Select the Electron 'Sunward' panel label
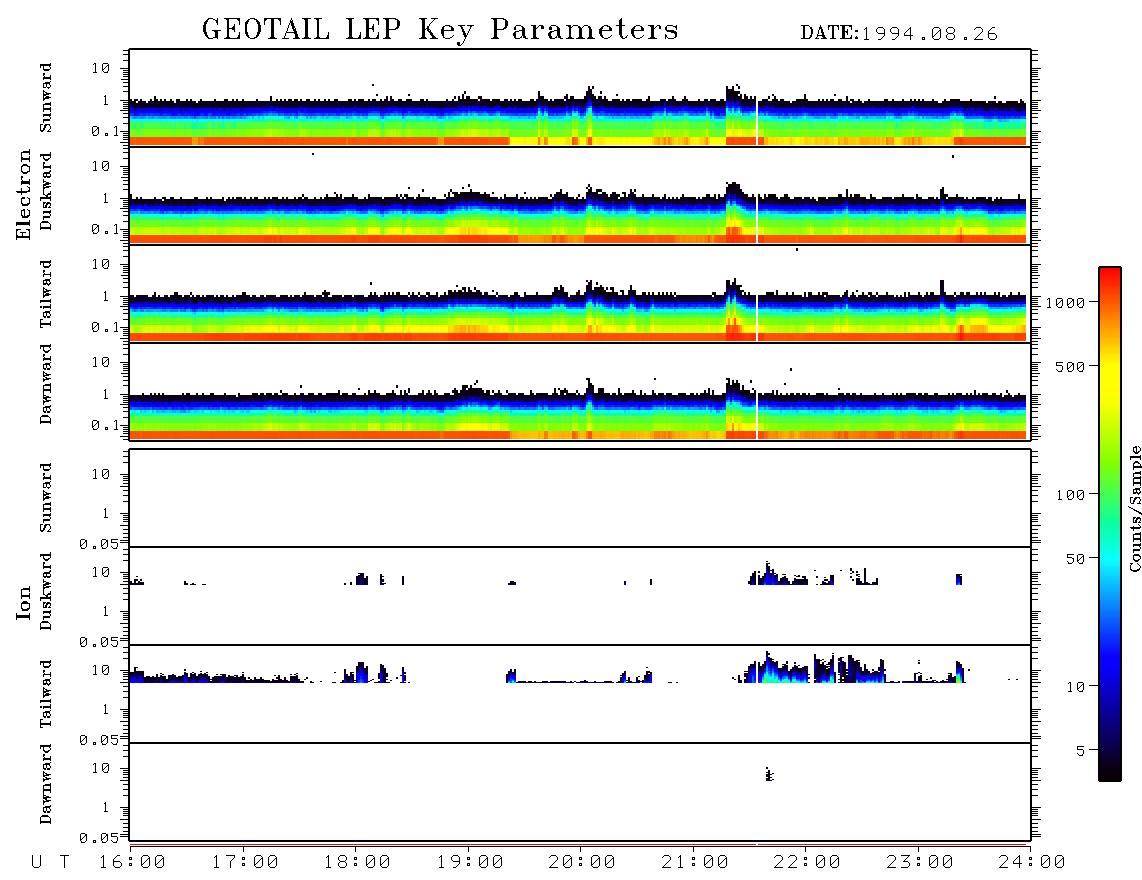 (x=46, y=98)
